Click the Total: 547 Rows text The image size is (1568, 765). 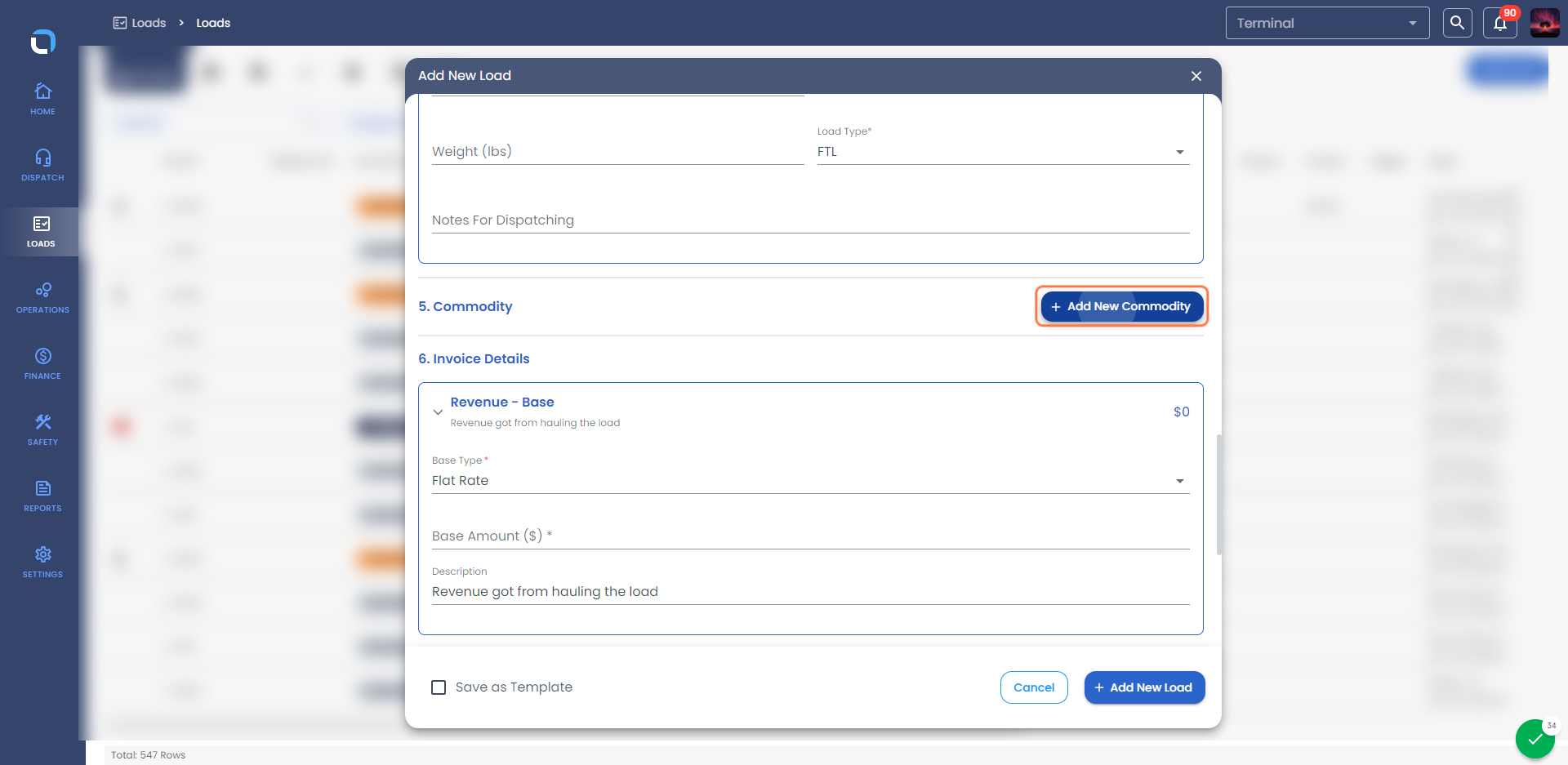149,755
